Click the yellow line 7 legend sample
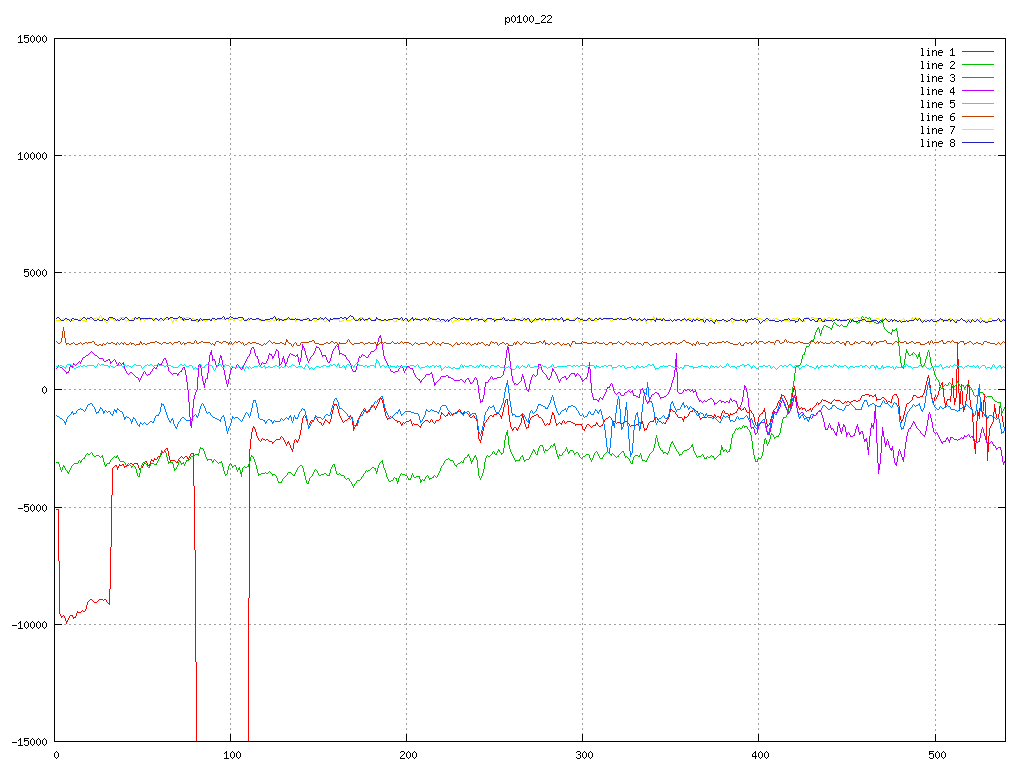 [x=978, y=130]
